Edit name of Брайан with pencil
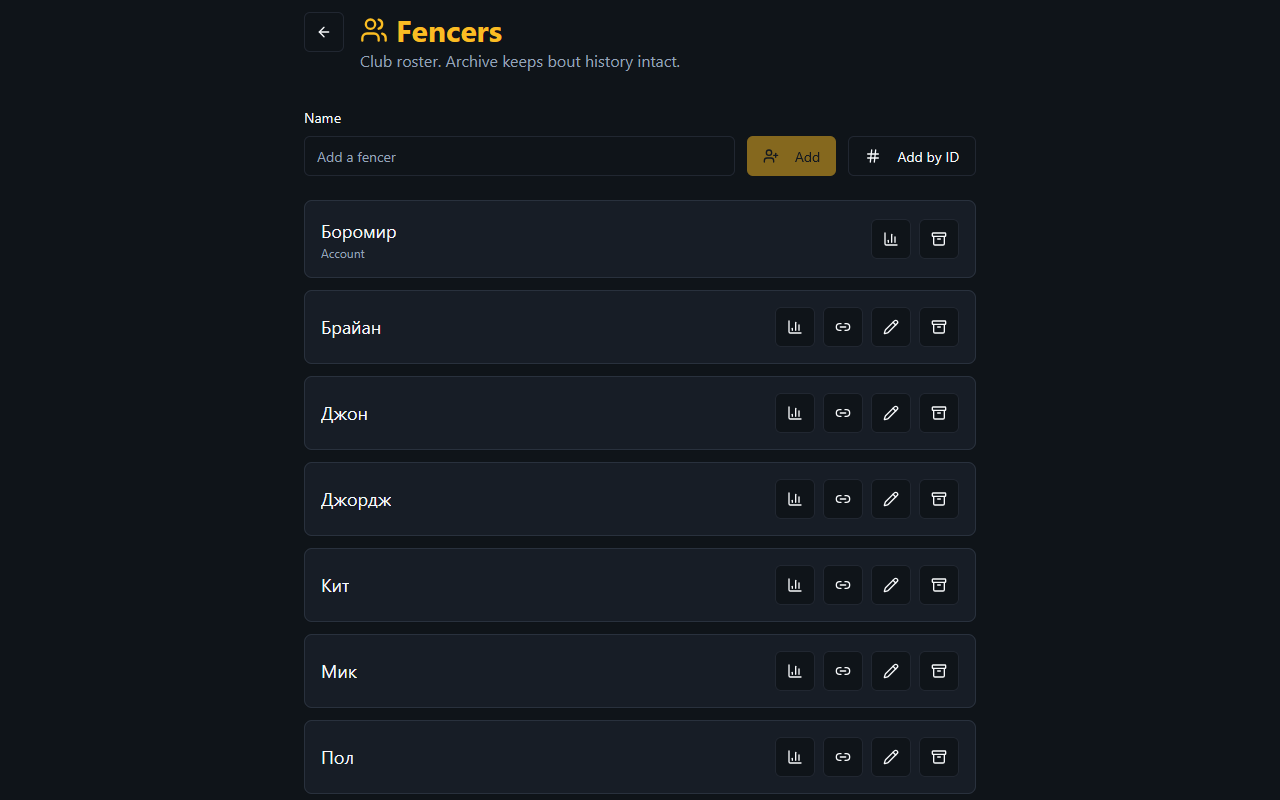 [x=891, y=327]
